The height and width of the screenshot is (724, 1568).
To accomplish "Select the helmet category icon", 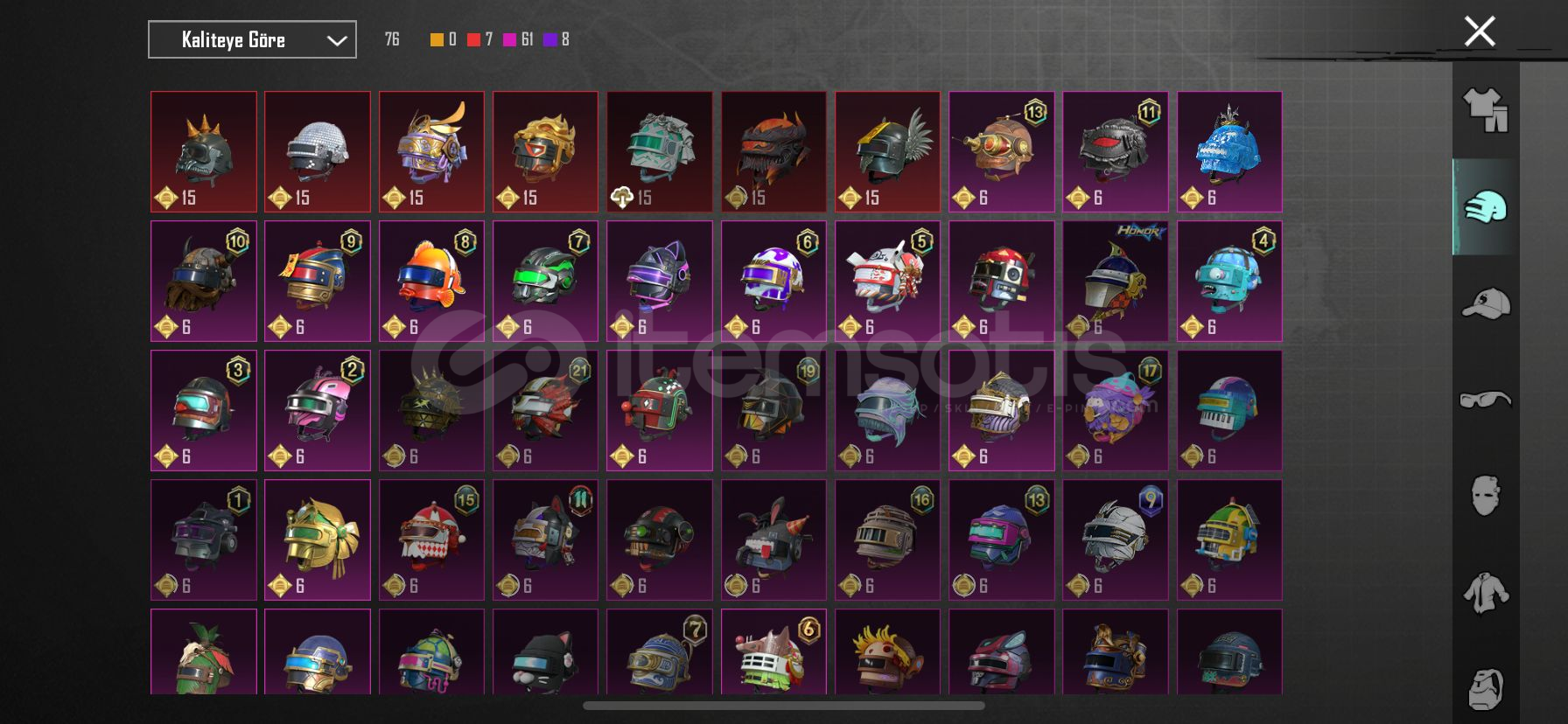I will 1486,207.
